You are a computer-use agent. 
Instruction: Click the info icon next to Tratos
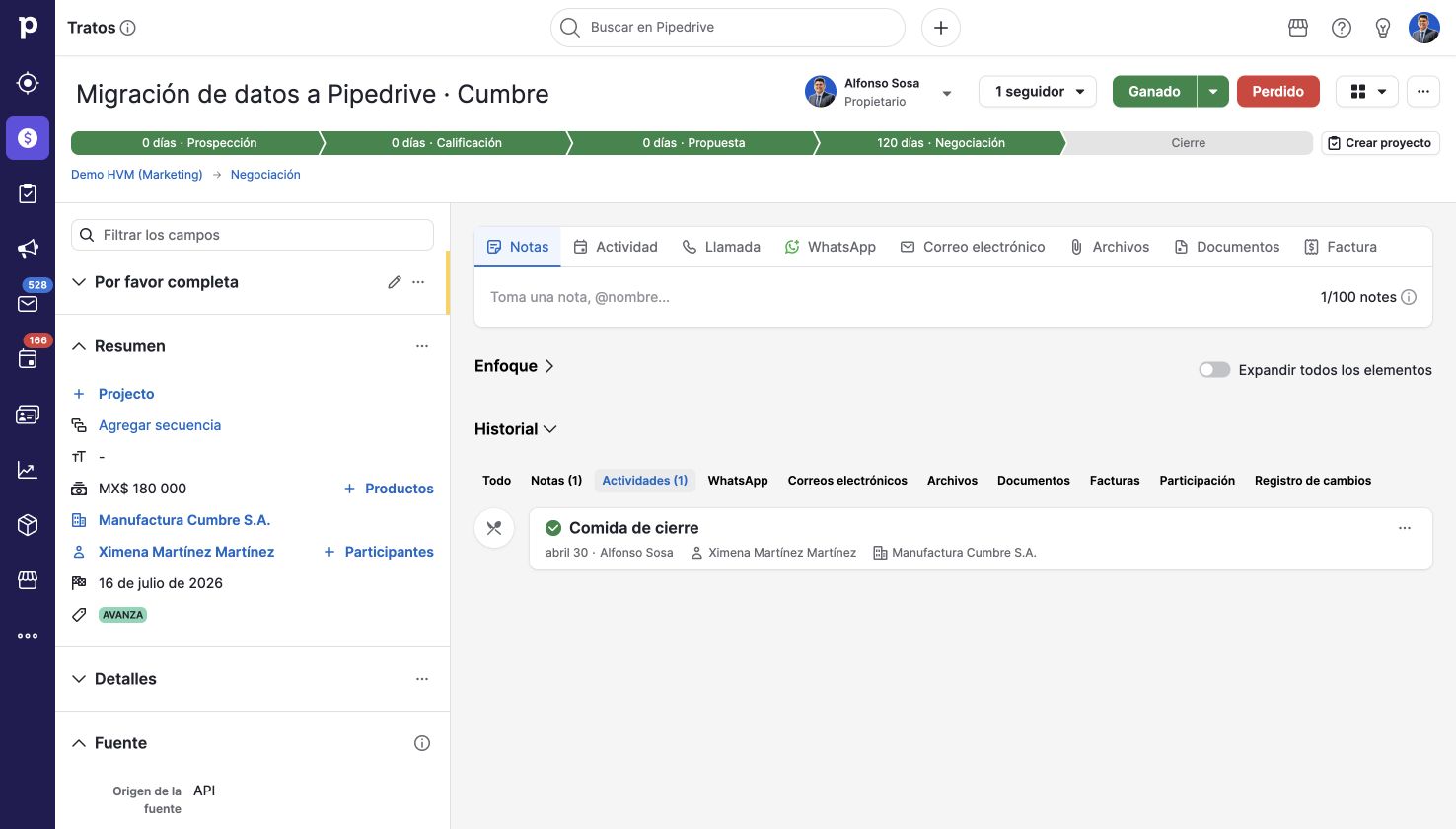[128, 28]
